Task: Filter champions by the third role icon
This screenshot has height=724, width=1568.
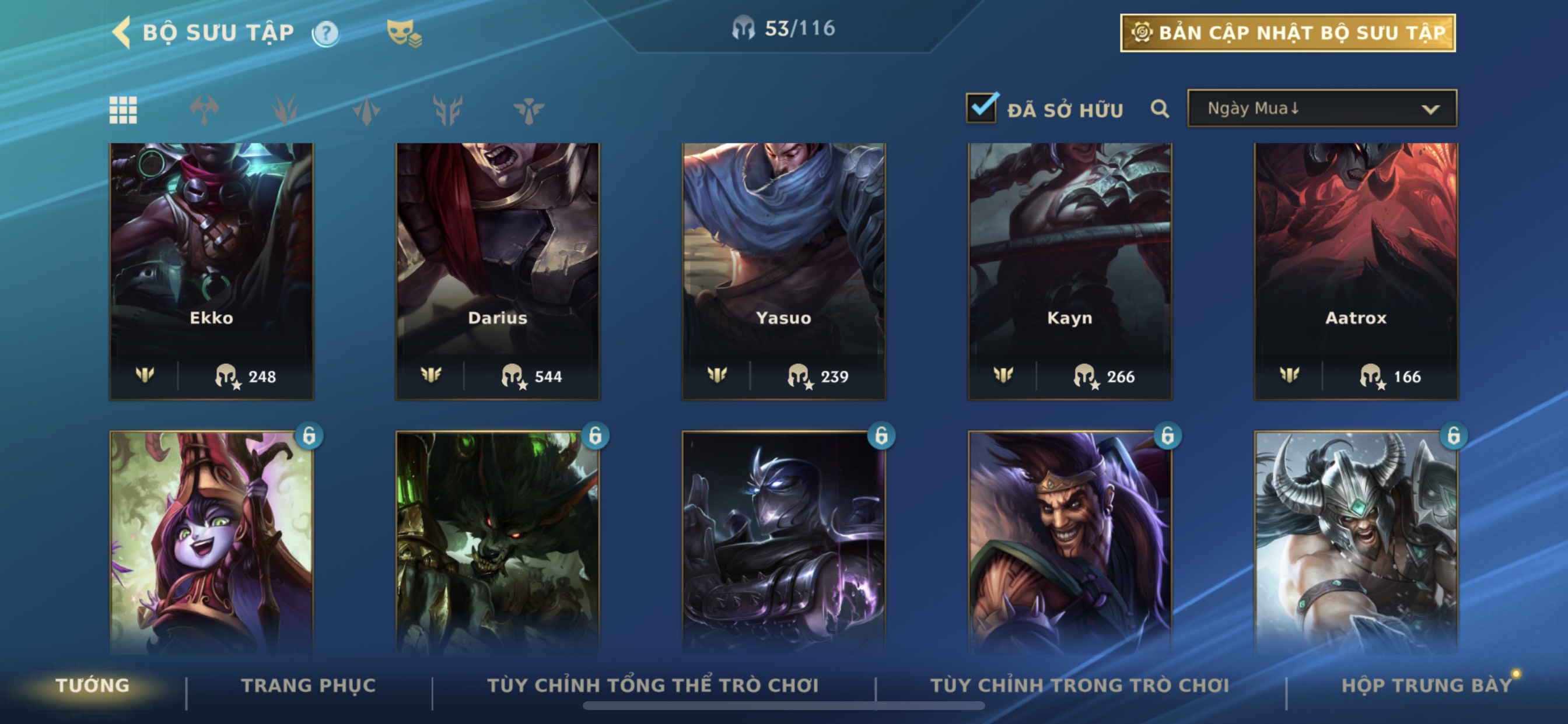Action: [x=366, y=110]
